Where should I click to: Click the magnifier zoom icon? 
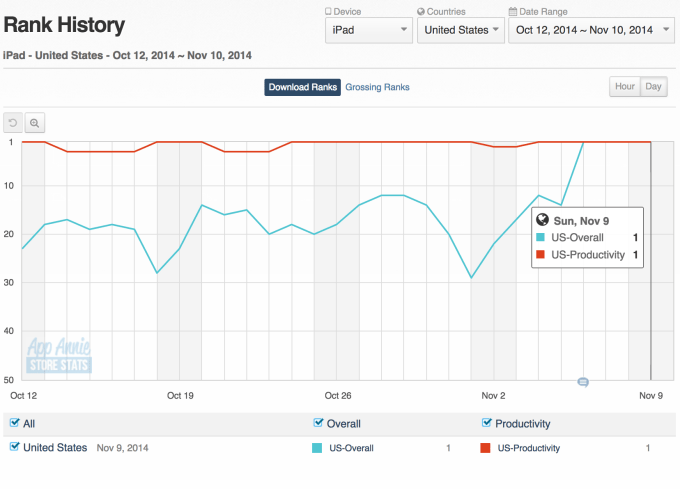(34, 123)
